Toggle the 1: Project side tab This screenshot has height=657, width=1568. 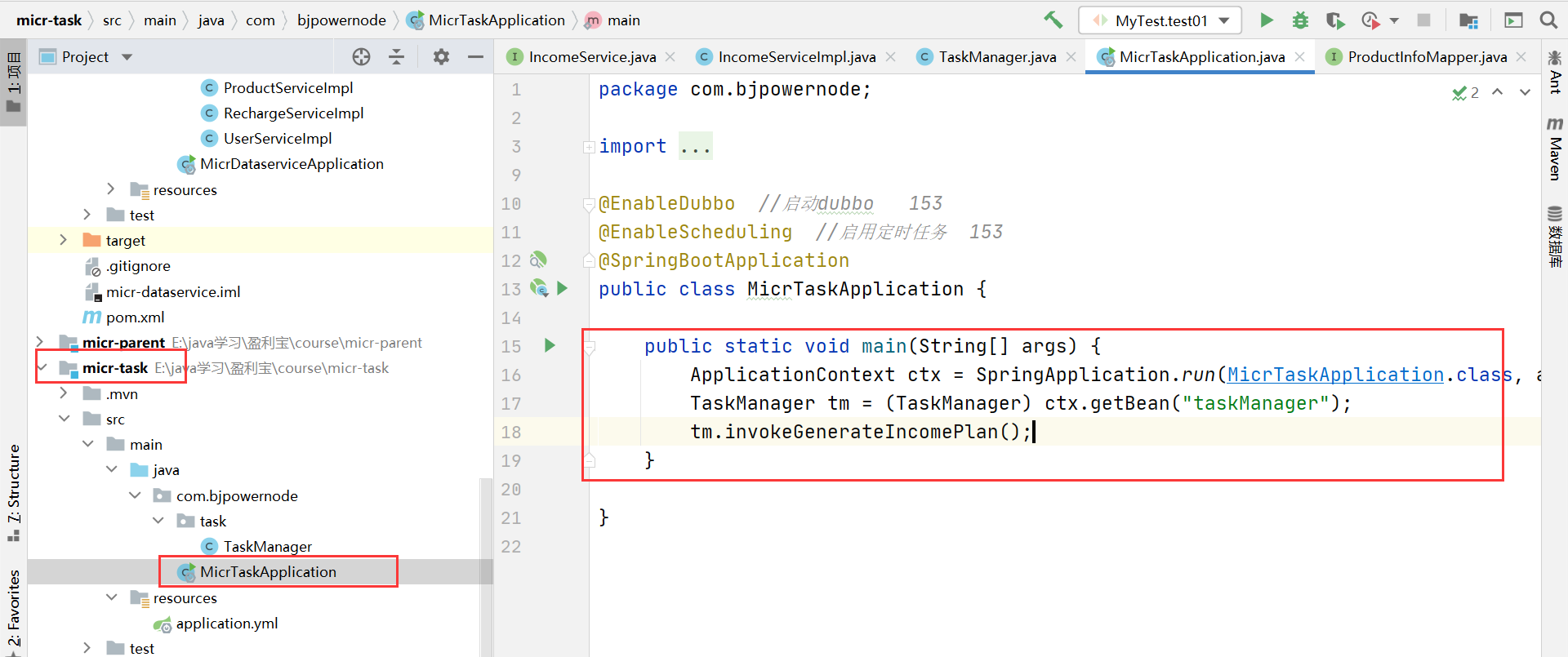[x=13, y=82]
